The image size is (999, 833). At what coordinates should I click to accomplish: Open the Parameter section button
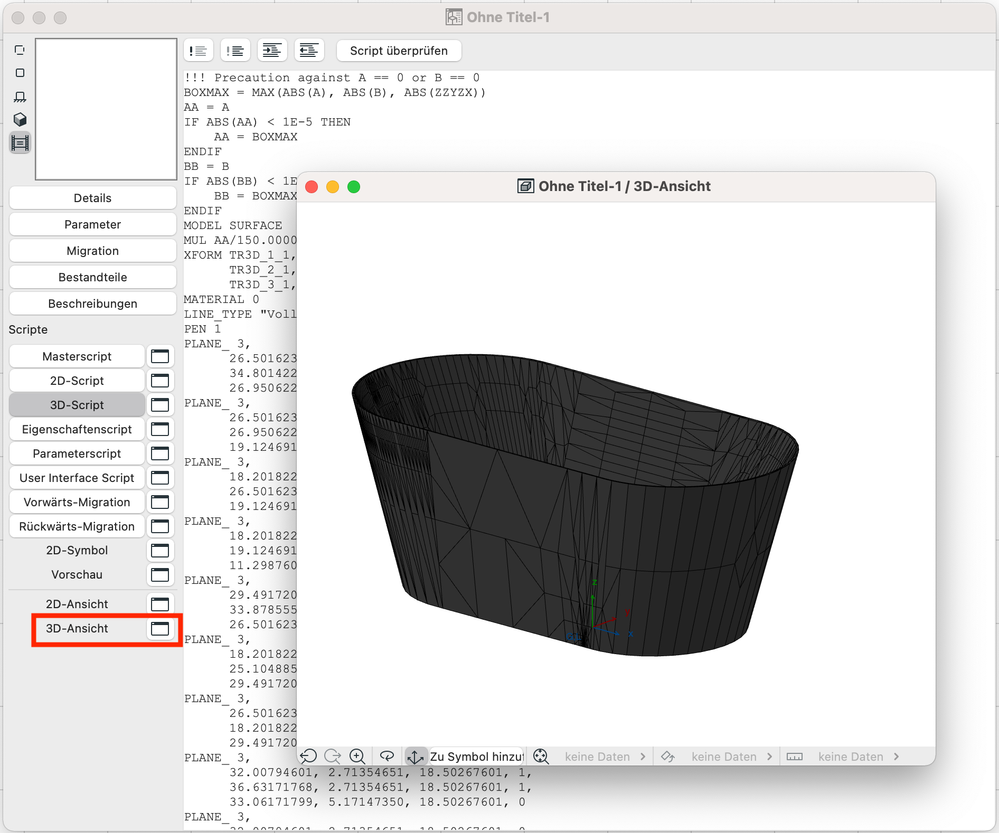[x=93, y=225]
